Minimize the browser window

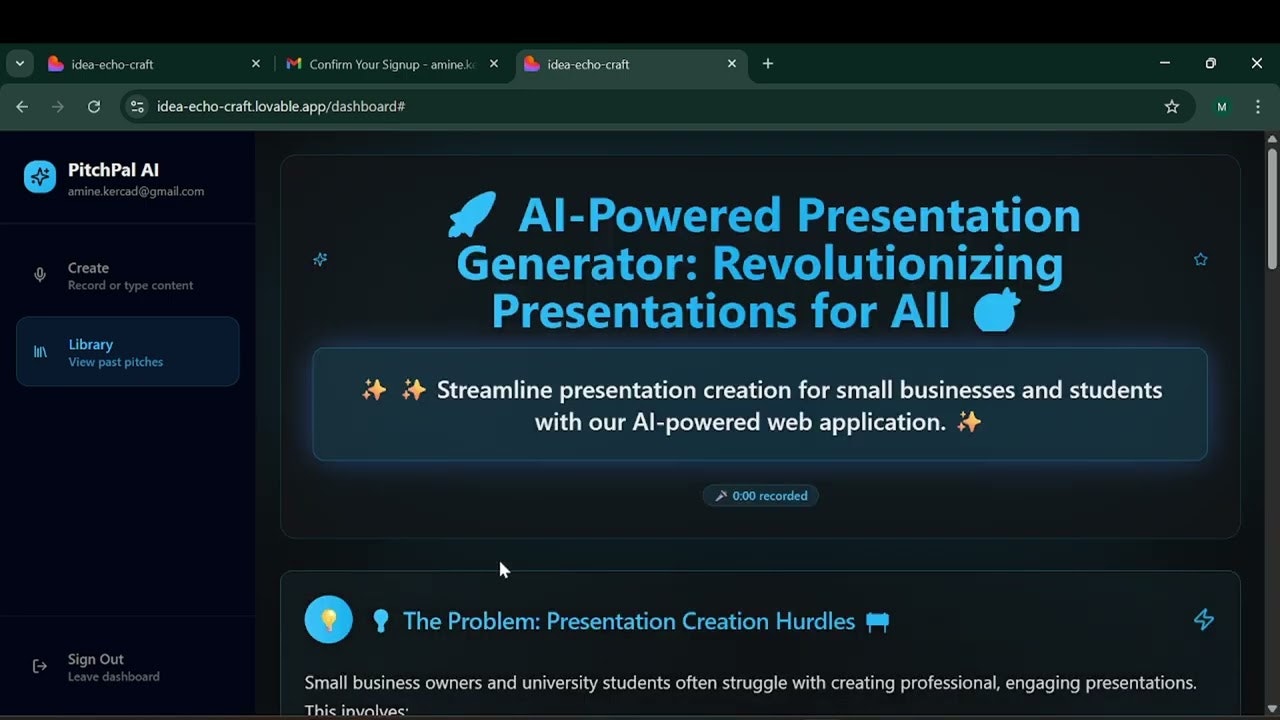[1165, 63]
